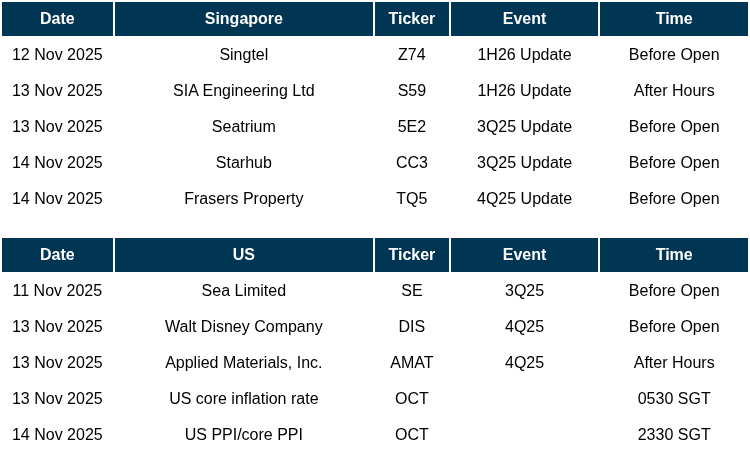Click the TQ5 ticker symbol
The width and height of the screenshot is (750, 454).
pos(411,199)
